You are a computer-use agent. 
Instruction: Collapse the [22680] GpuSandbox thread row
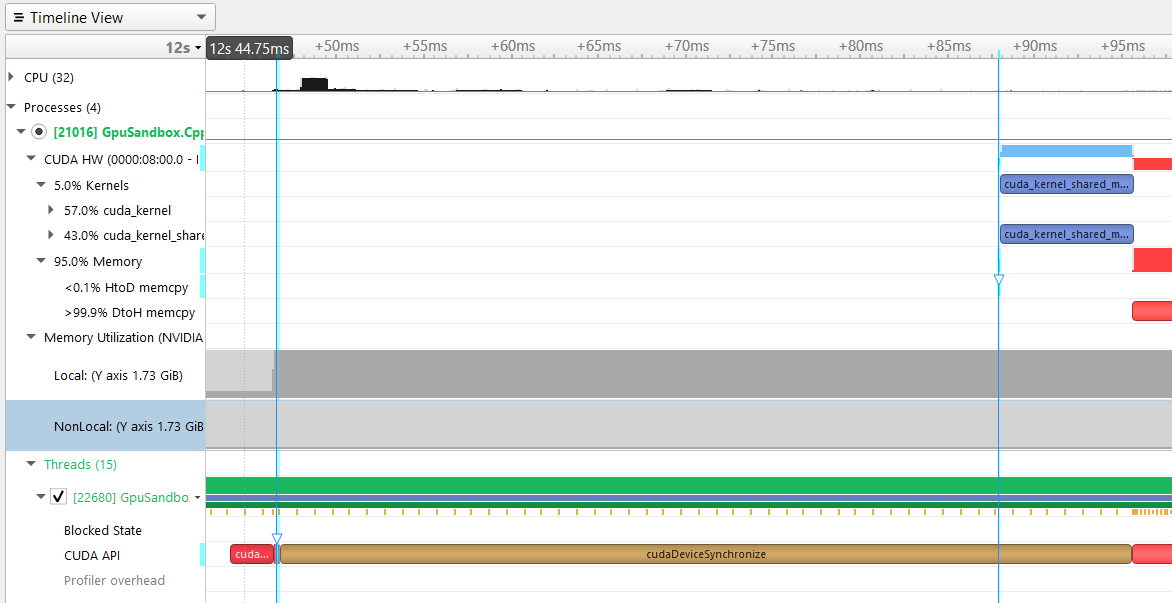pos(41,496)
